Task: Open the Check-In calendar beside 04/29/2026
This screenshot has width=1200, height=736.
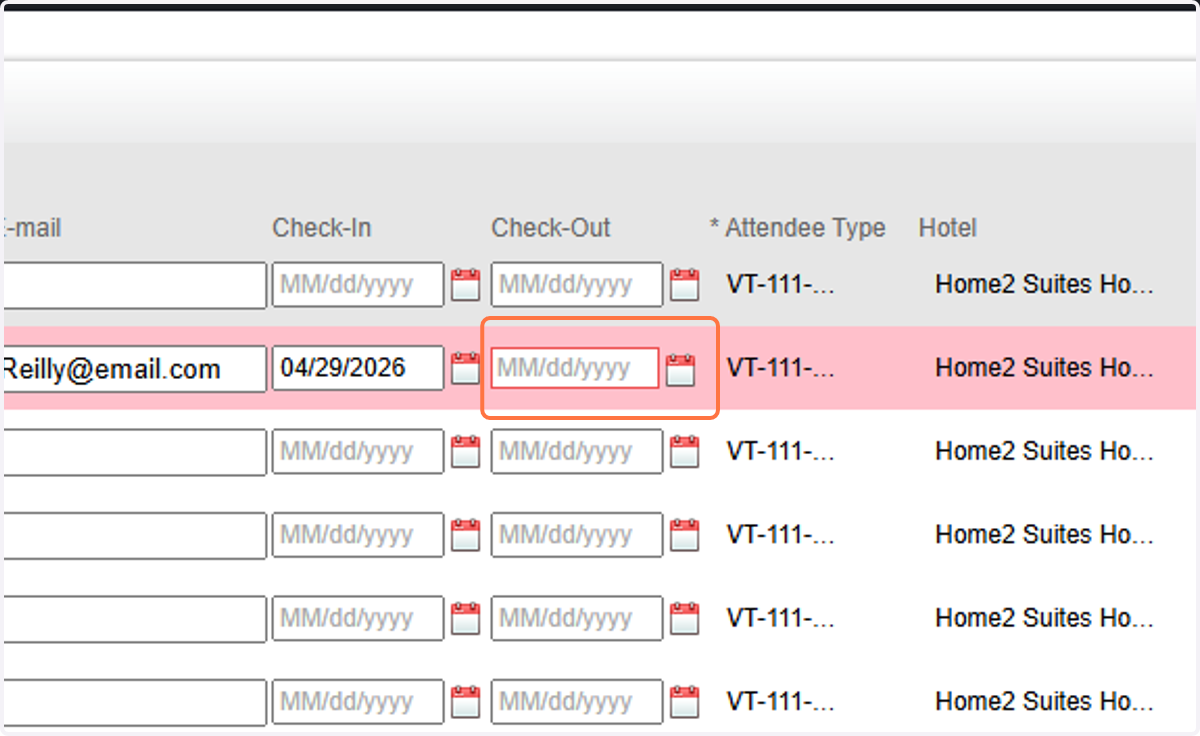Action: tap(465, 368)
